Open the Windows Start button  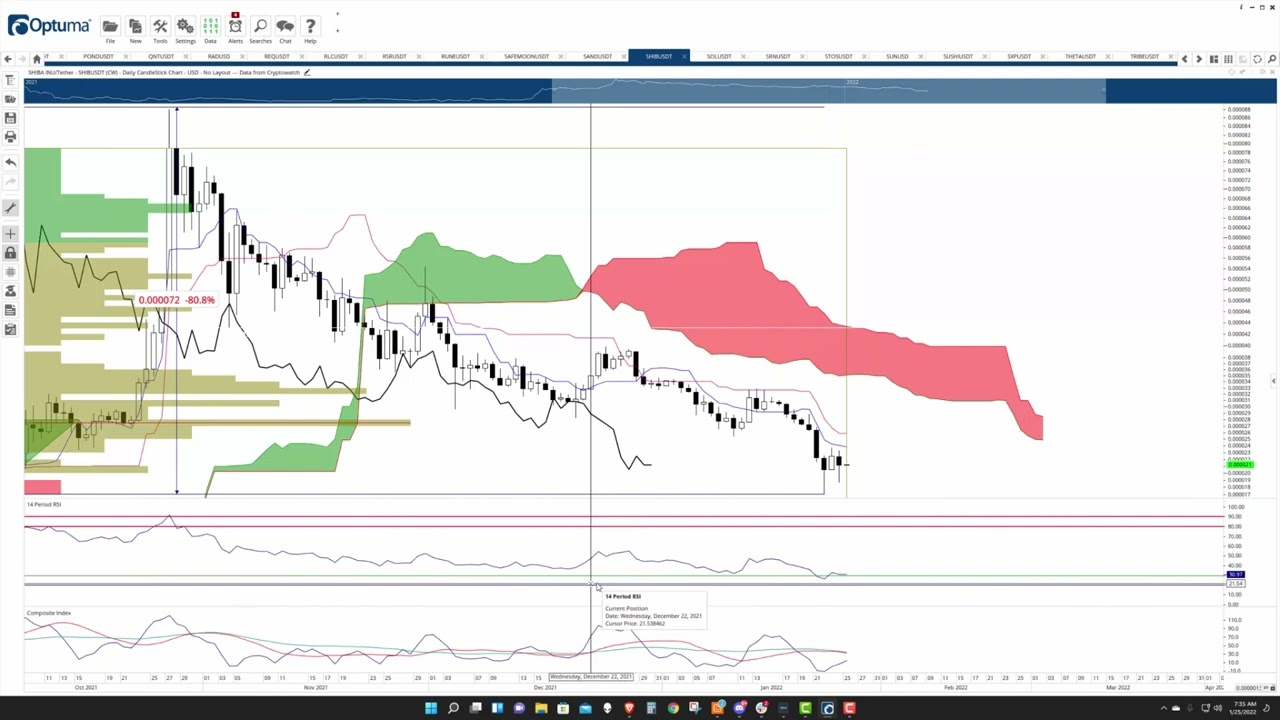(431, 708)
